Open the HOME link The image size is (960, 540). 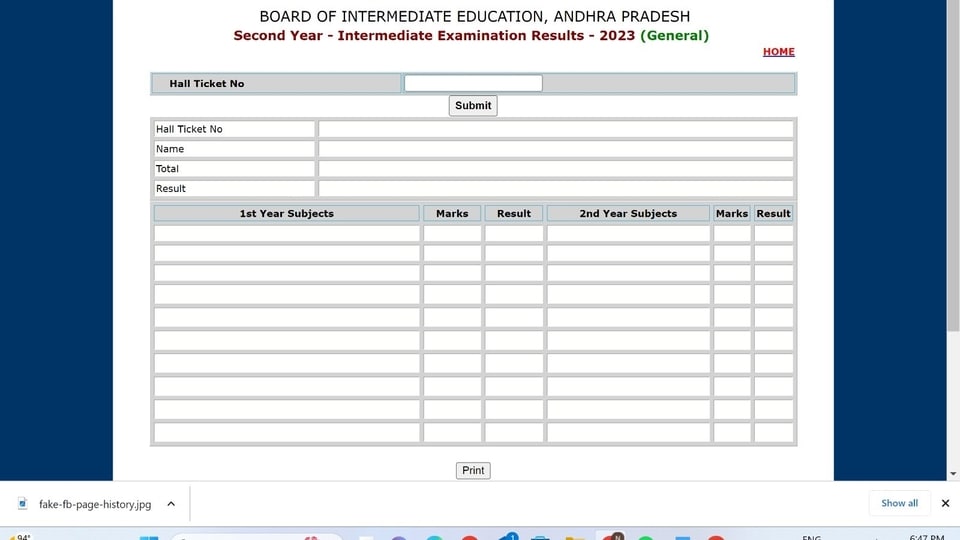778,52
